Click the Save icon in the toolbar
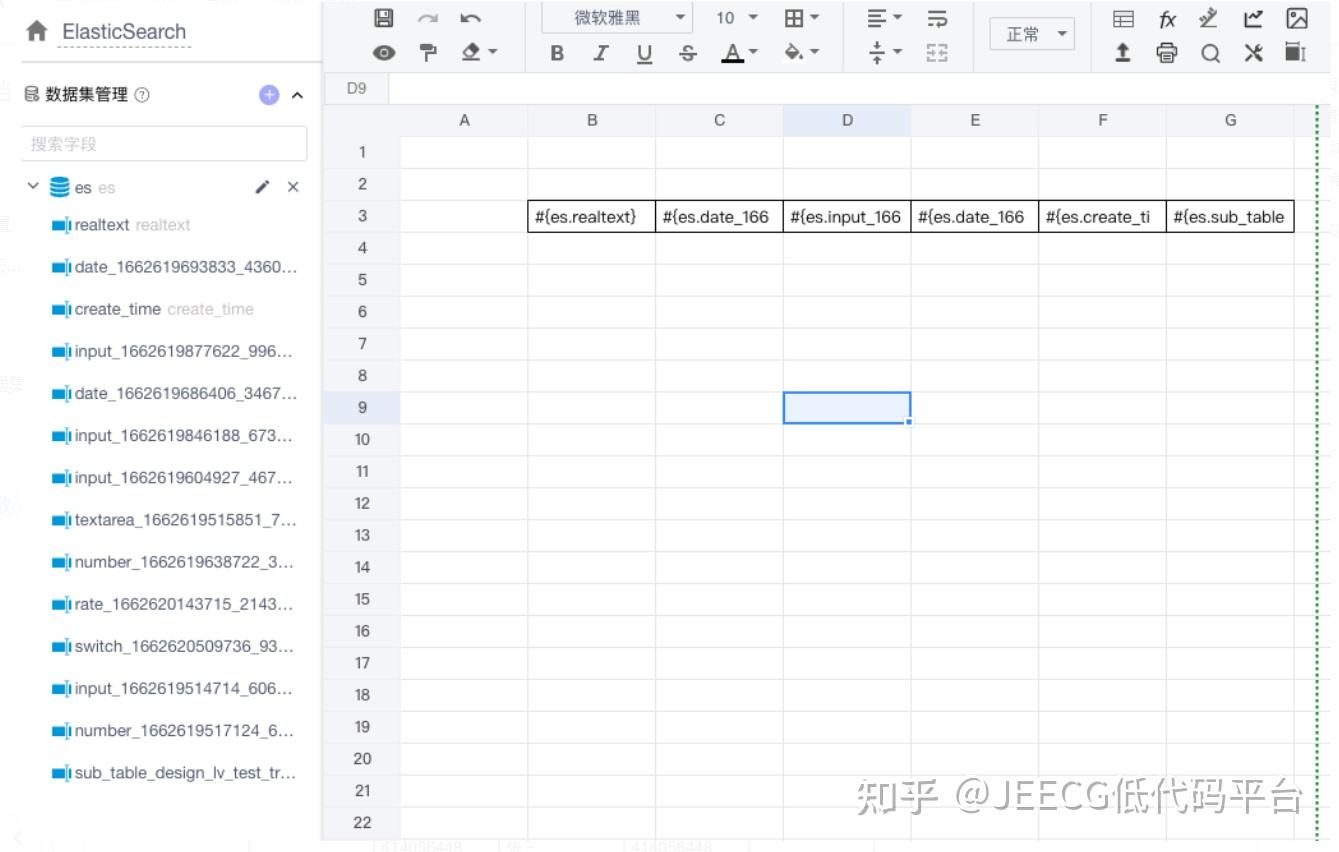This screenshot has width=1339, height=852. (x=383, y=18)
